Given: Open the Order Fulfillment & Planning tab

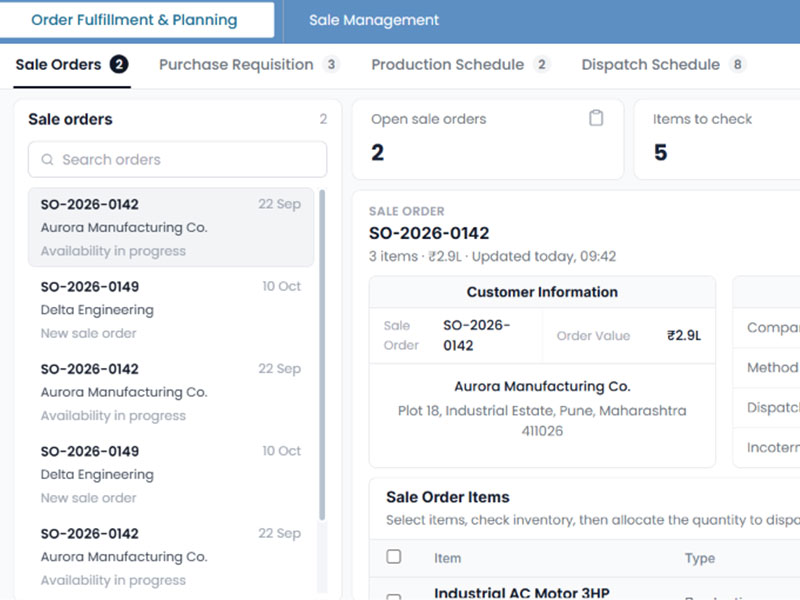Looking at the screenshot, I should click(135, 20).
